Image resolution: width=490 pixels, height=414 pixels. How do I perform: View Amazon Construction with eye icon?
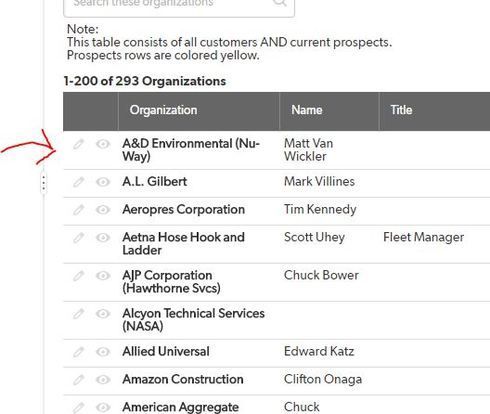pyautogui.click(x=103, y=380)
